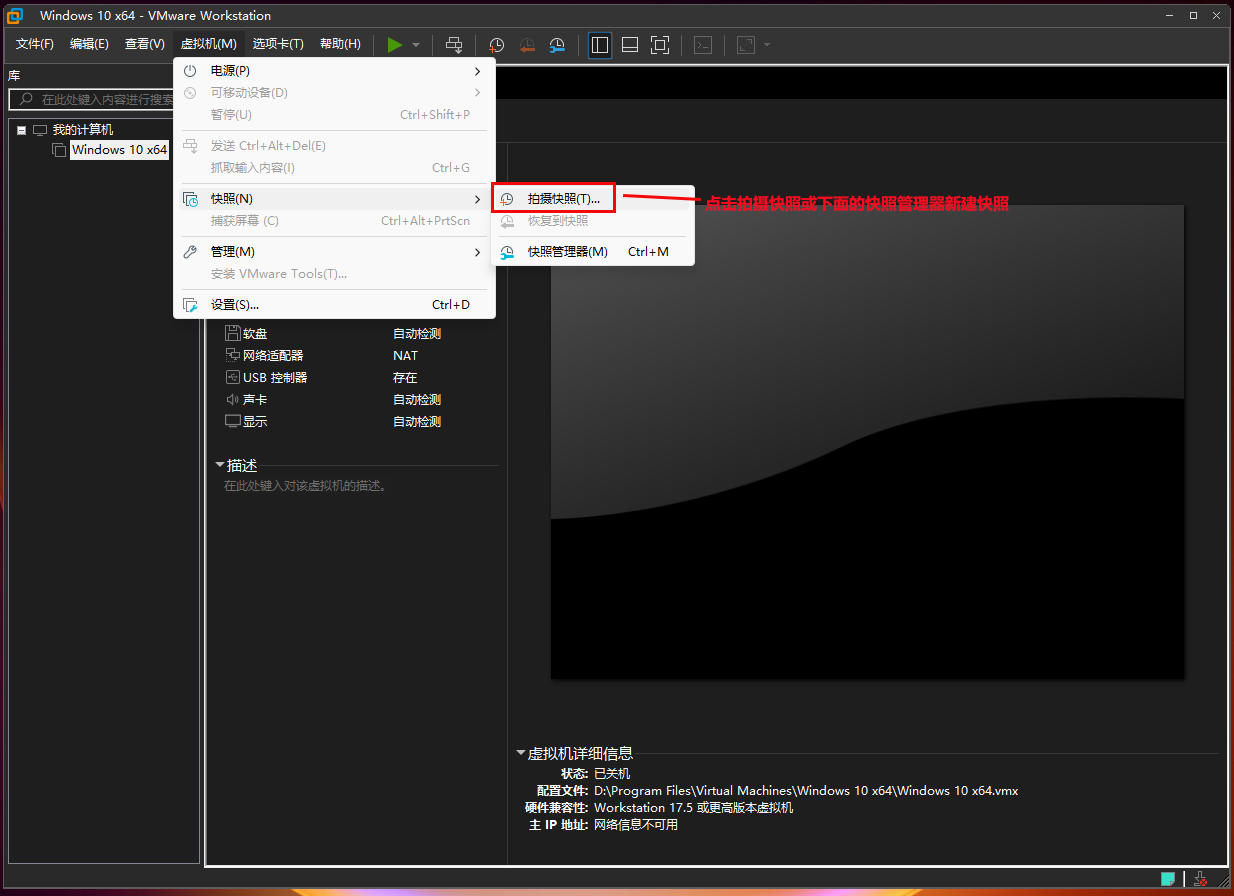The image size is (1234, 896).
Task: Toggle the library sidebar view button
Action: pos(600,44)
